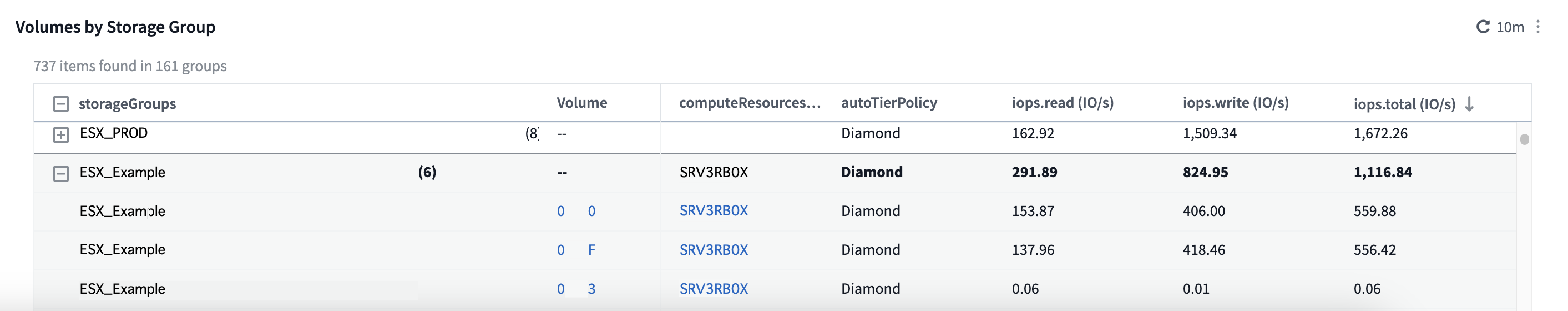1568x311 pixels.
Task: Open the volume link ending in 3
Action: tap(576, 289)
